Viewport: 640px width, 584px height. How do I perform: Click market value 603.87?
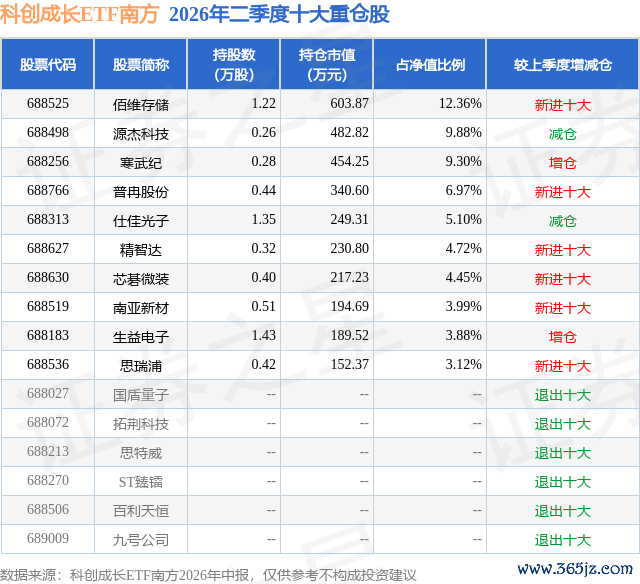point(349,104)
